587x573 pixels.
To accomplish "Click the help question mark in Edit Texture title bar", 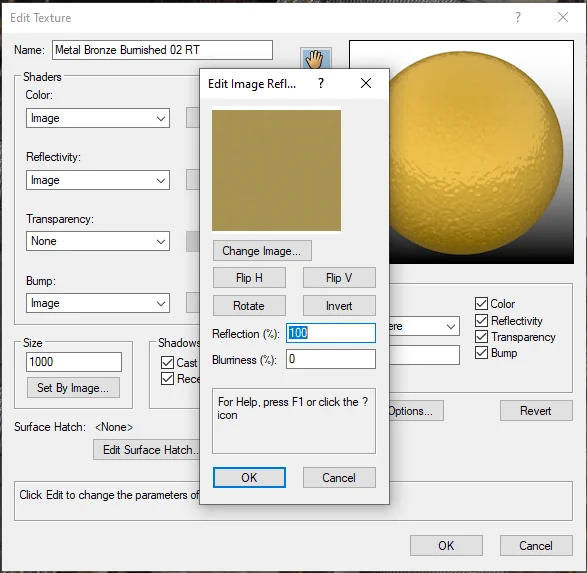I will [x=517, y=17].
